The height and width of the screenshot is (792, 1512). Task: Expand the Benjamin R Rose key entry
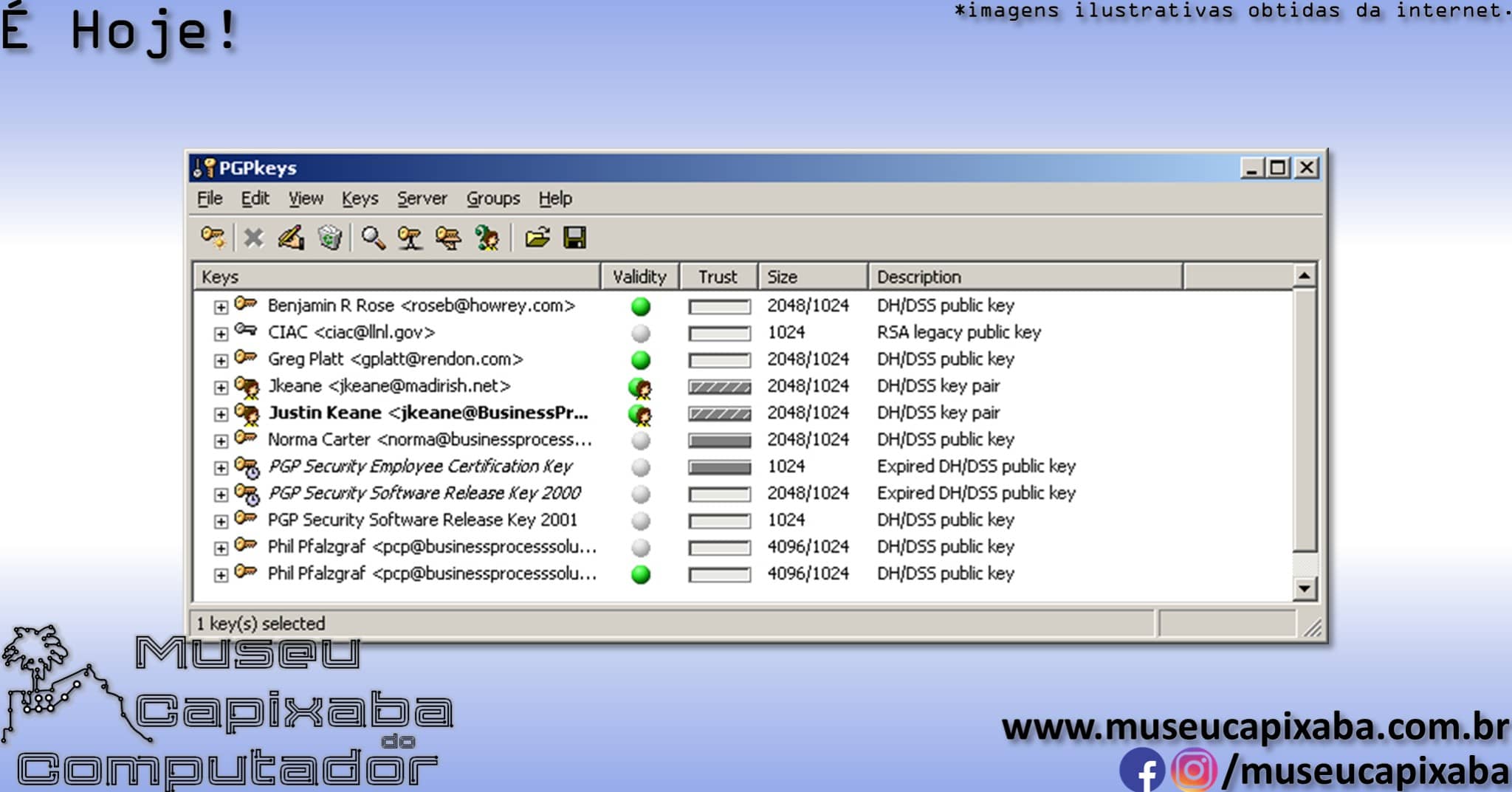[x=221, y=307]
